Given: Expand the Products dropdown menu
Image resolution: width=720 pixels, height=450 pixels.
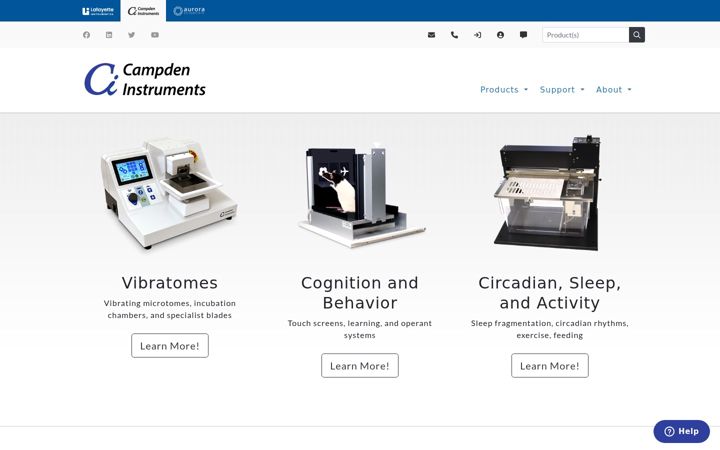Looking at the screenshot, I should pos(504,90).
